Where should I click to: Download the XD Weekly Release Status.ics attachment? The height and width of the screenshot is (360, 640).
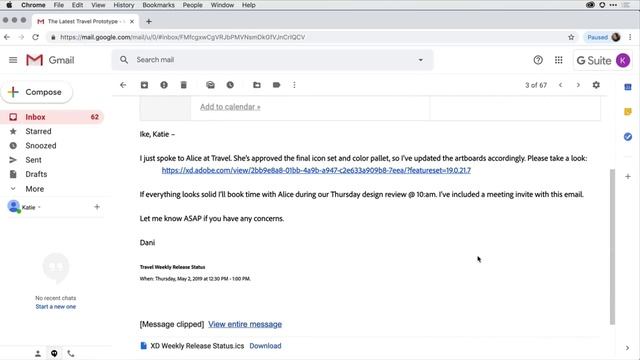point(265,346)
